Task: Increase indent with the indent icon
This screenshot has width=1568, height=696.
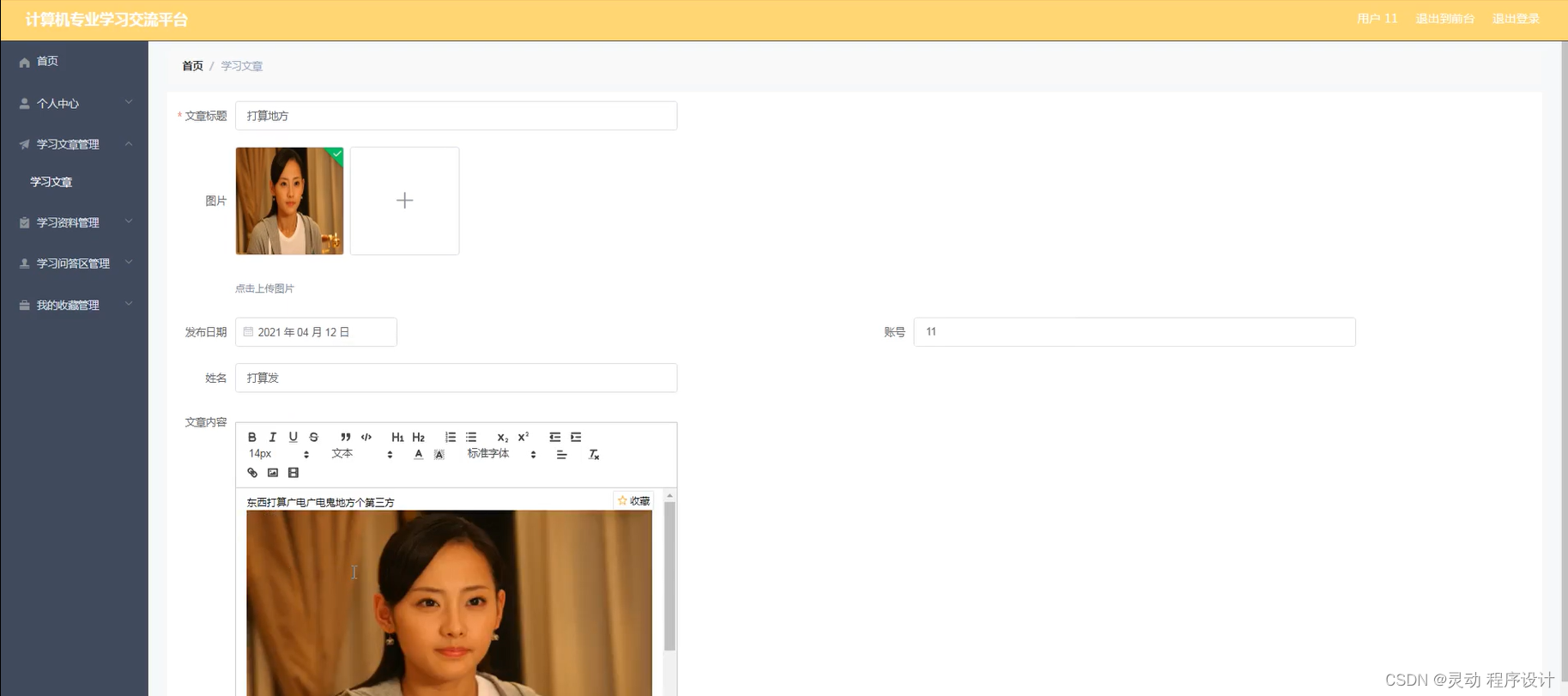Action: pos(576,437)
